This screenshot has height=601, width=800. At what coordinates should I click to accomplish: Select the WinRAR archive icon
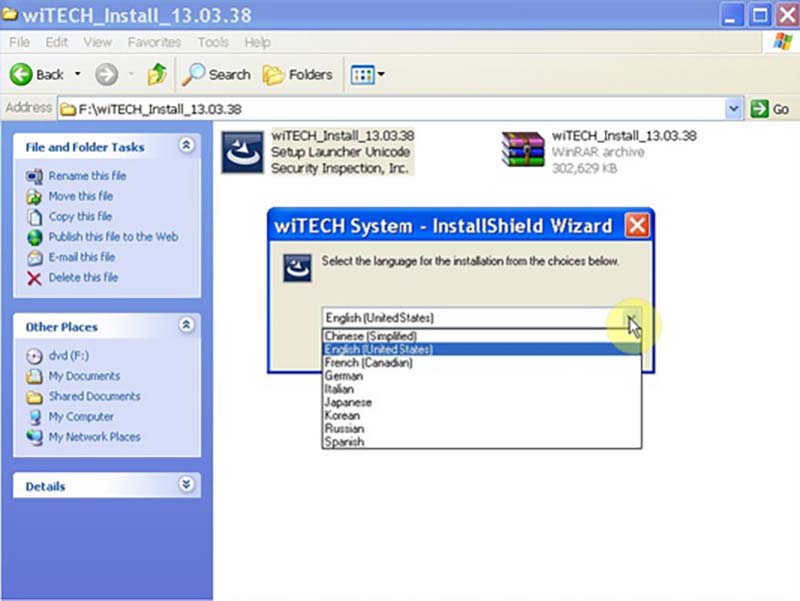point(523,149)
